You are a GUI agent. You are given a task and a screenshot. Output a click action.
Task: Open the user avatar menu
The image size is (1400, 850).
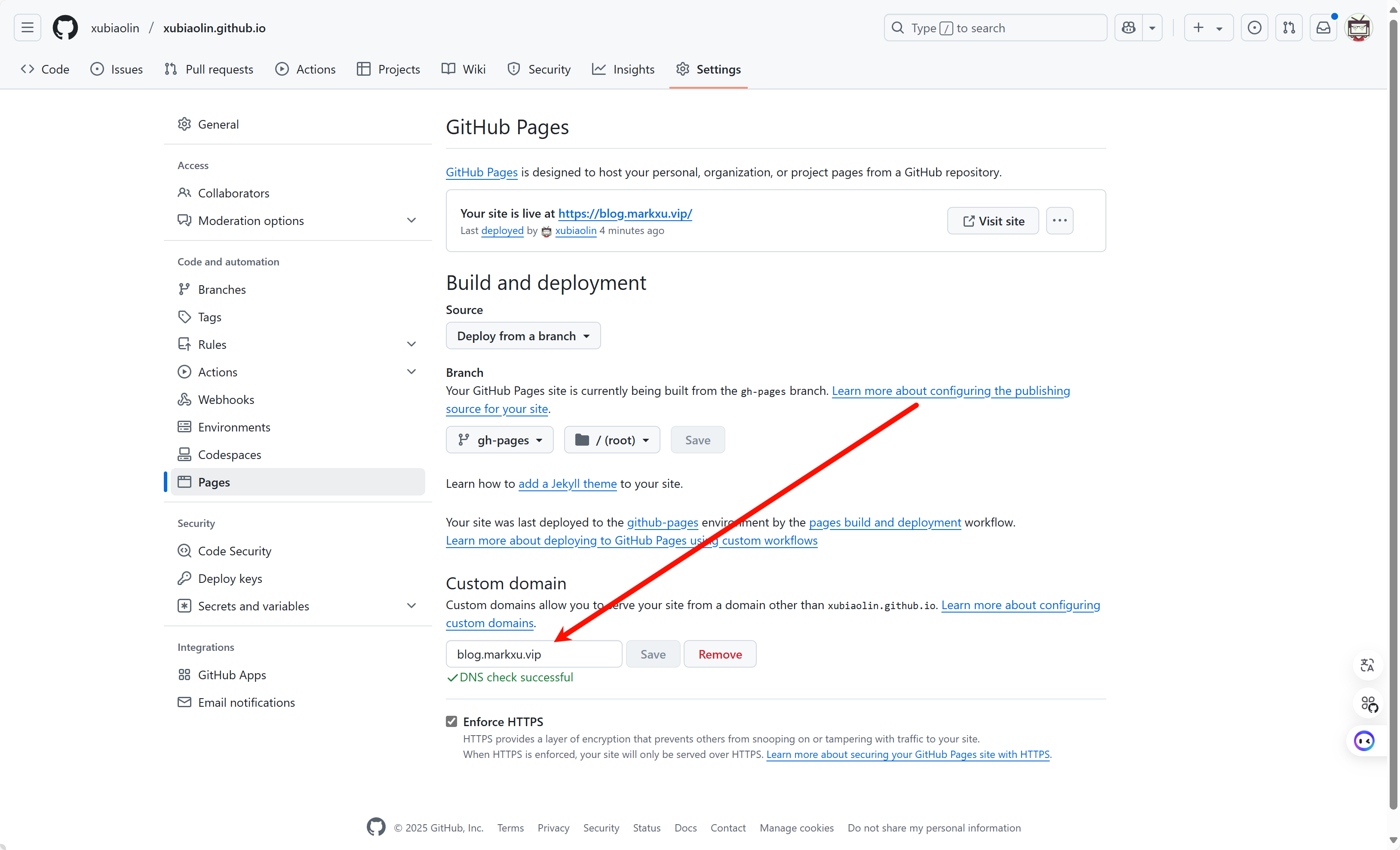coord(1359,28)
